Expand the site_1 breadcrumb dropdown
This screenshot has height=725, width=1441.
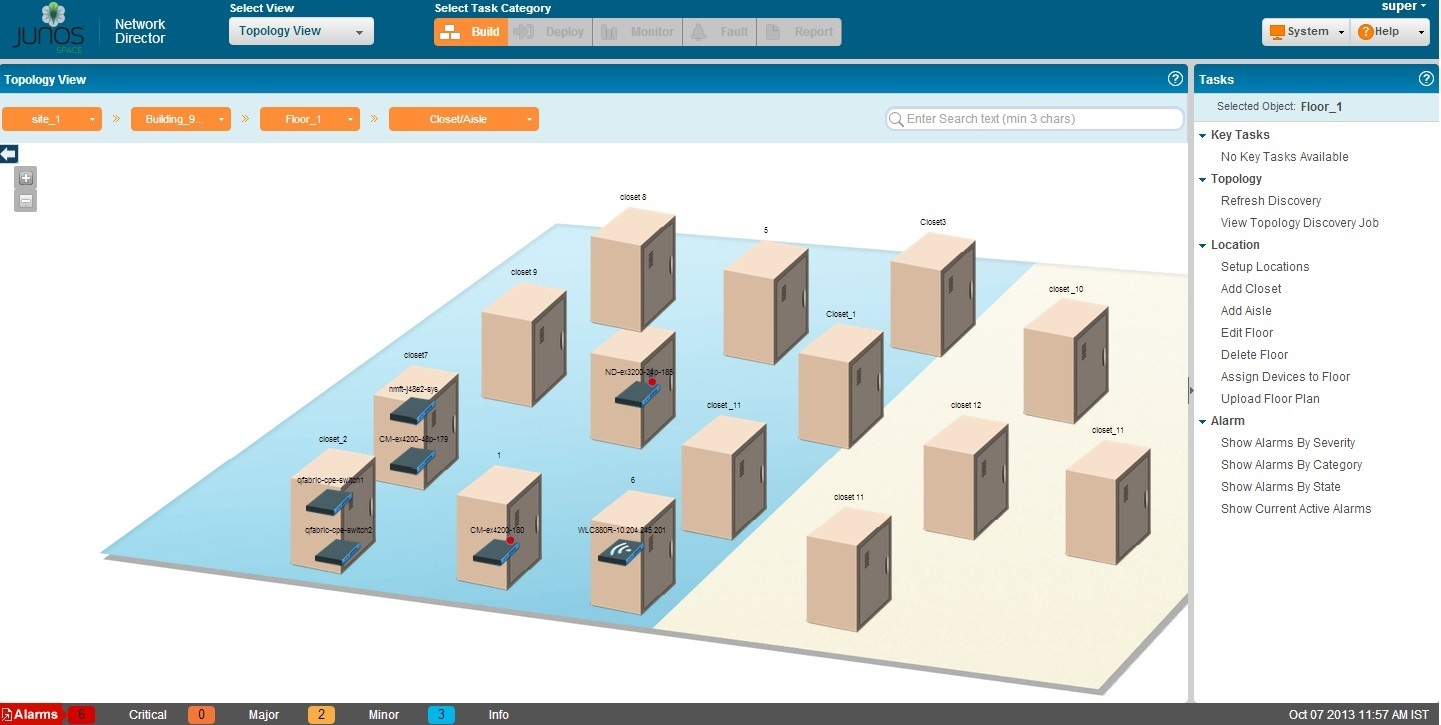52,119
